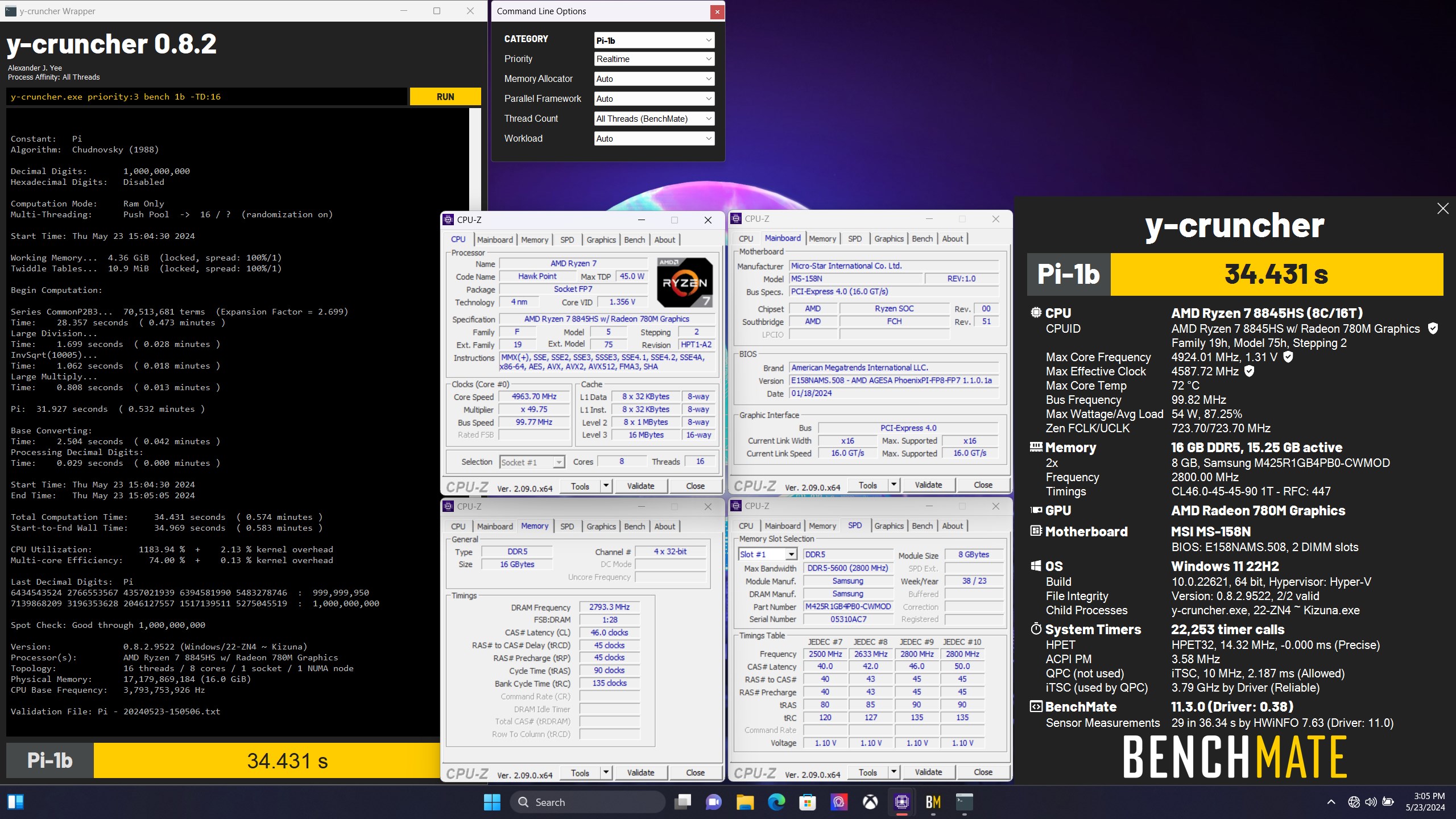1456x819 pixels.
Task: Click the CPUID verified shield icon
Action: pos(1433,329)
